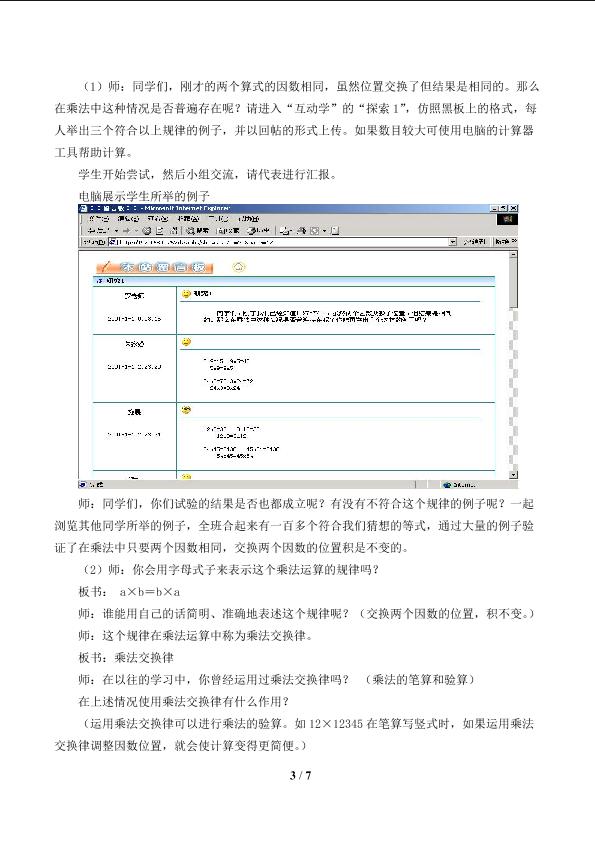Open the Help menu in Internet Explorer
The width and height of the screenshot is (595, 841).
click(x=249, y=219)
